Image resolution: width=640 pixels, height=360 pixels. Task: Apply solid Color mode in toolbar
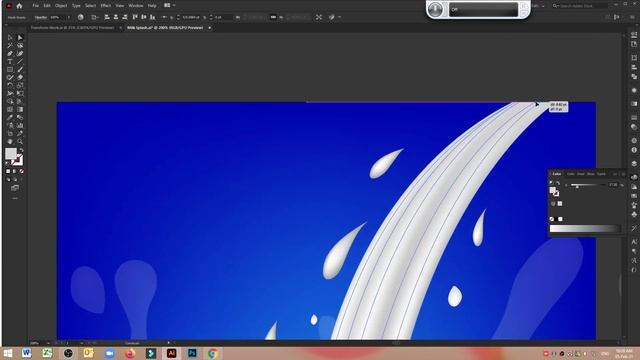coord(8,171)
